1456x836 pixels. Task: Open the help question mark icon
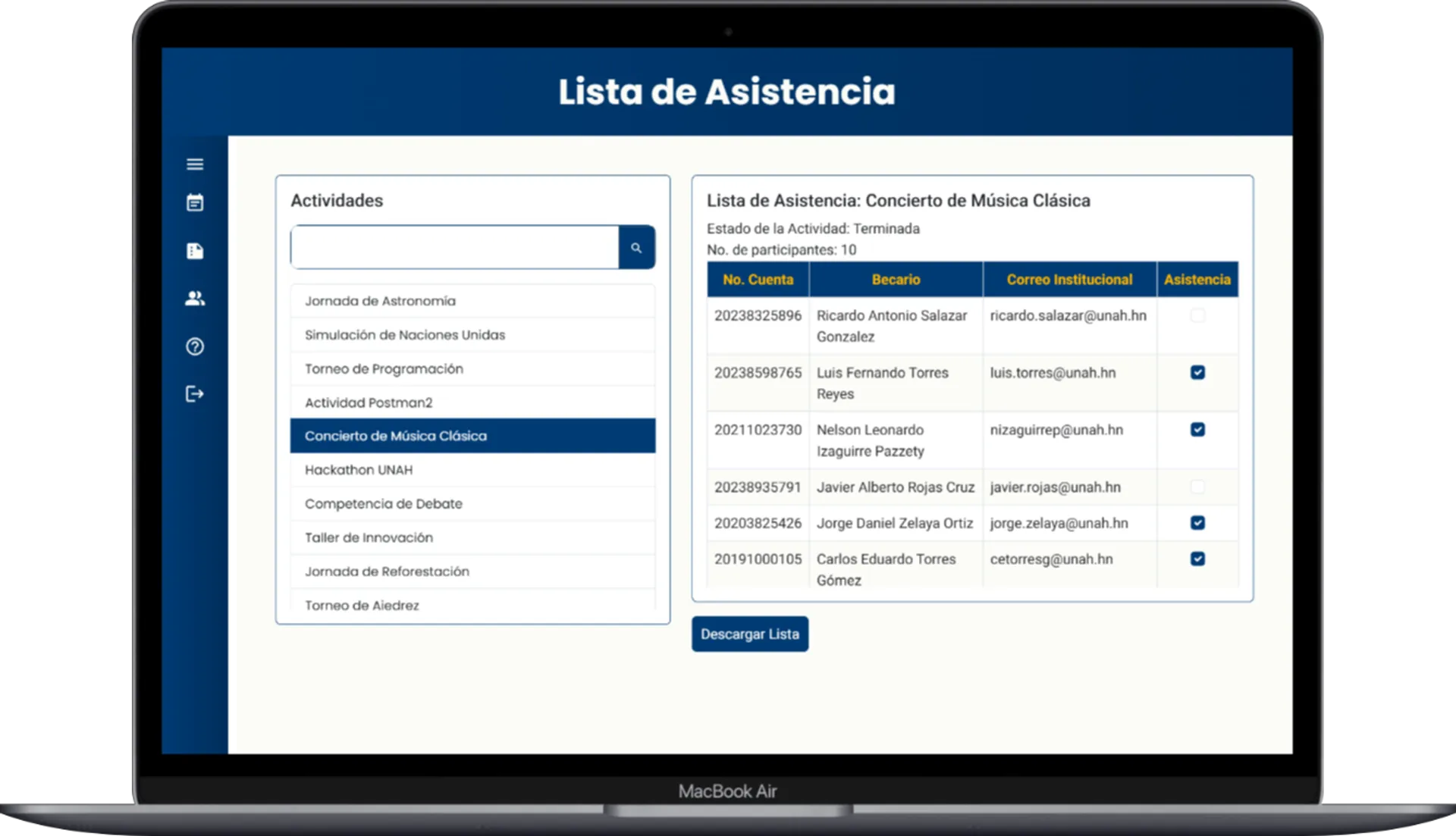click(x=195, y=346)
